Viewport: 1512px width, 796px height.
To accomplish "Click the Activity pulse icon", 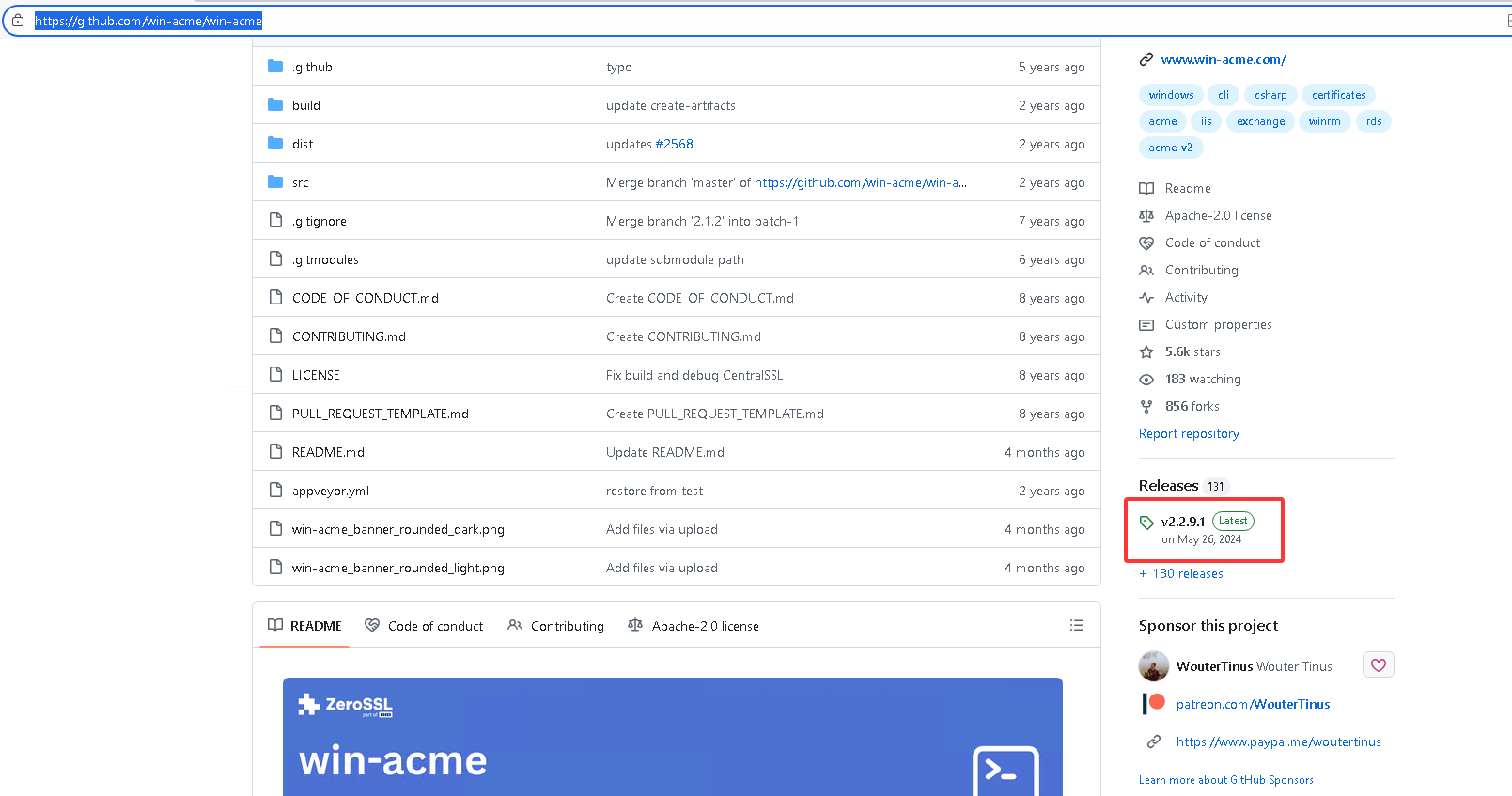I will pos(1146,297).
